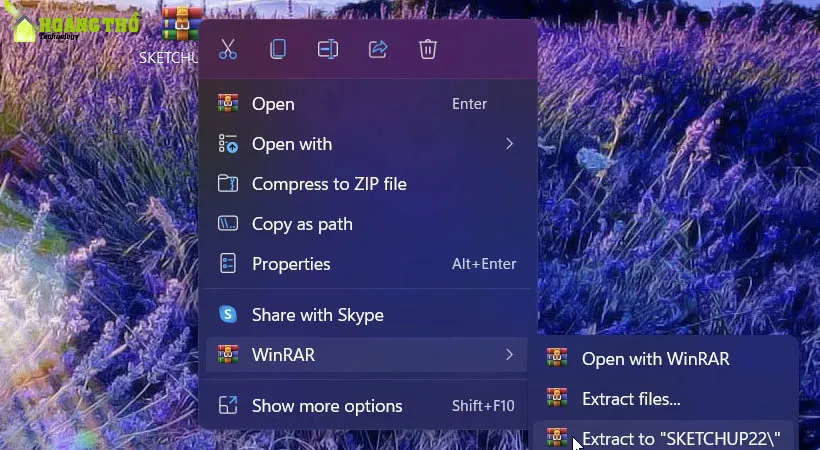Click Show more options
This screenshot has width=820, height=450.
coord(367,406)
